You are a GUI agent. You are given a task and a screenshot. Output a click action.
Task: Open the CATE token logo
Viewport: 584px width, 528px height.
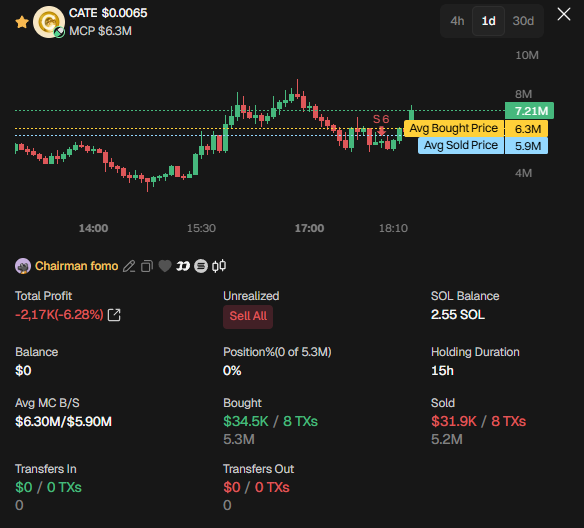point(49,22)
